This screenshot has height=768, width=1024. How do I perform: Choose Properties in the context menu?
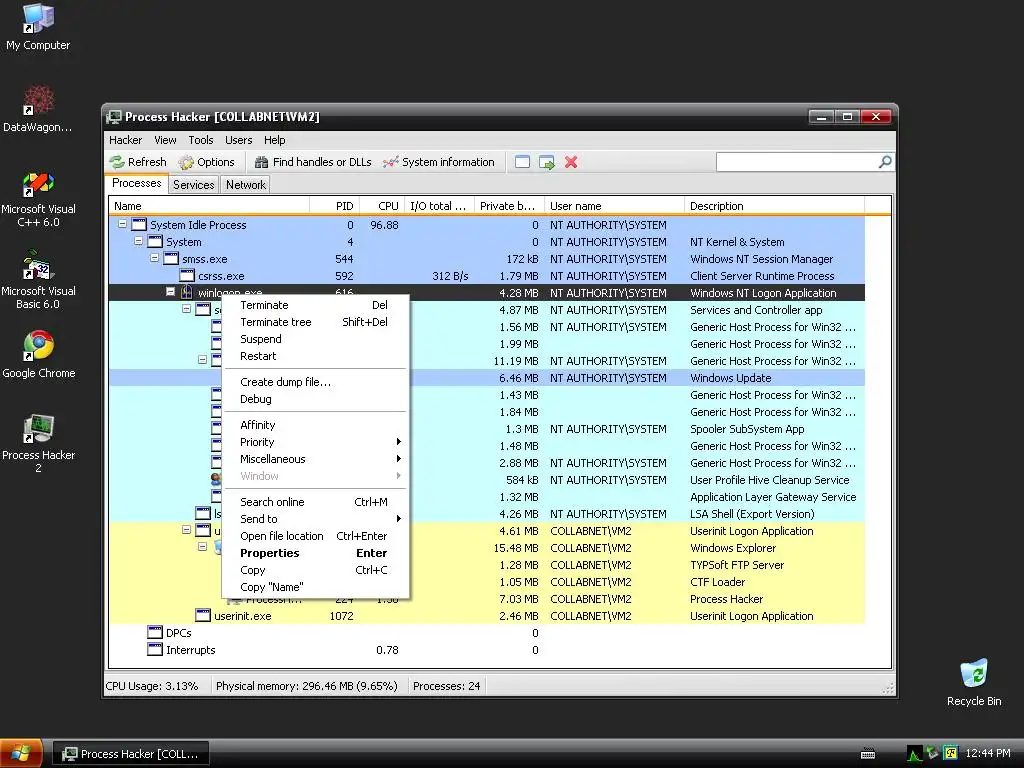point(315,553)
